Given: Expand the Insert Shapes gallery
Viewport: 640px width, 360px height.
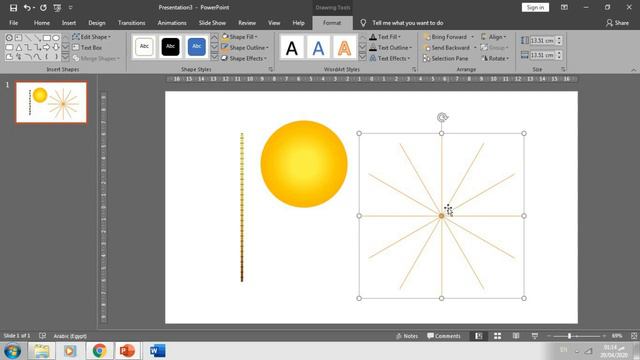Looking at the screenshot, I should (65, 57).
